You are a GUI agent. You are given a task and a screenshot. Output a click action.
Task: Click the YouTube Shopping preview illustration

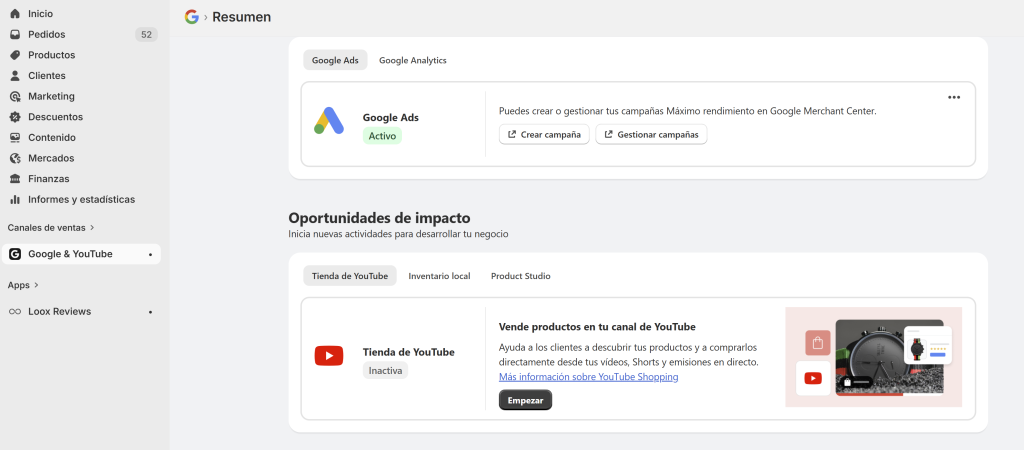(x=873, y=357)
